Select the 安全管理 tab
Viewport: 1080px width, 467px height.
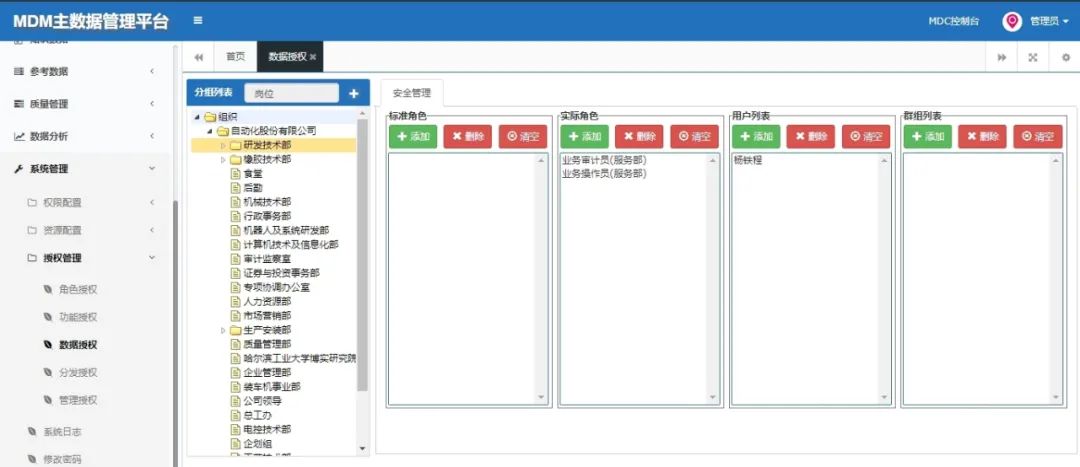point(411,92)
